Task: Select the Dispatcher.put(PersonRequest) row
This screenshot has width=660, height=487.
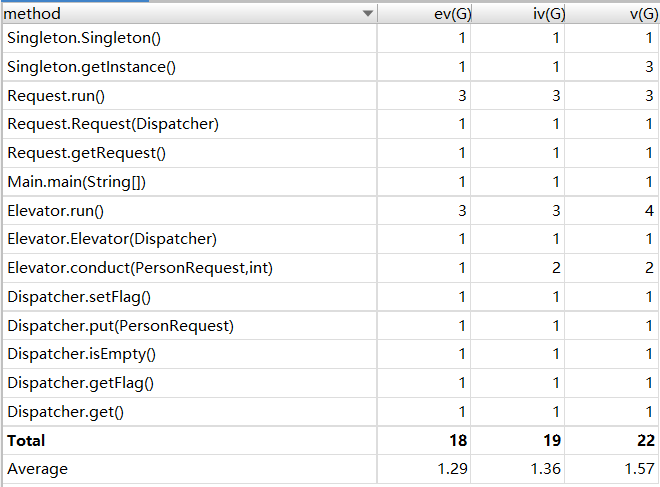Action: (x=330, y=326)
